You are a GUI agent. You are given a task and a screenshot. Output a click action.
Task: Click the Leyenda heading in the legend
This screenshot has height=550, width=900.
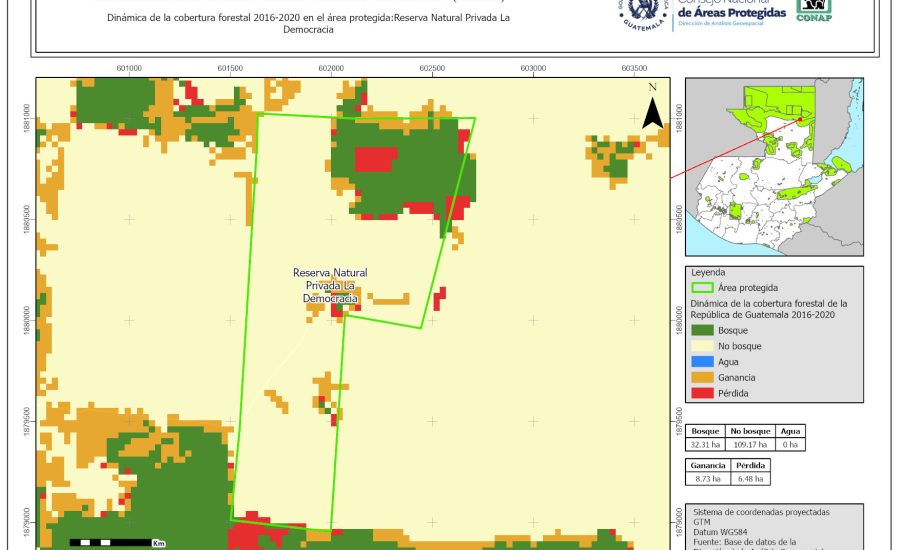pos(707,272)
